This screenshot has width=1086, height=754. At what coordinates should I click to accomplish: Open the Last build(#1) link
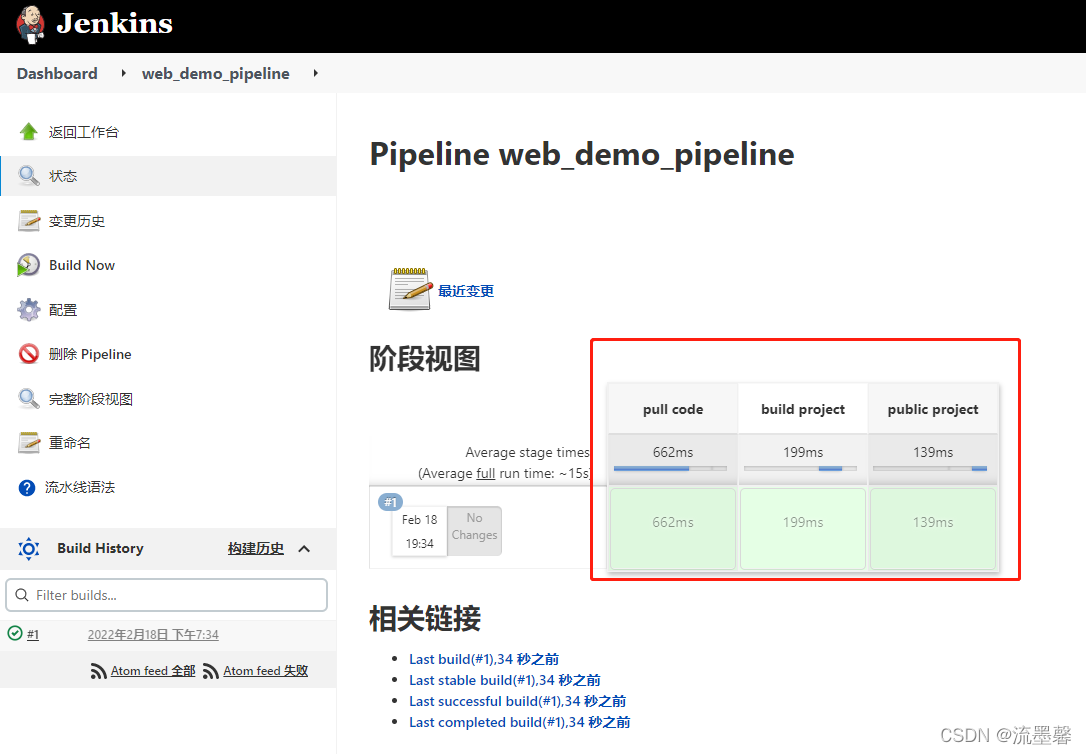(483, 659)
